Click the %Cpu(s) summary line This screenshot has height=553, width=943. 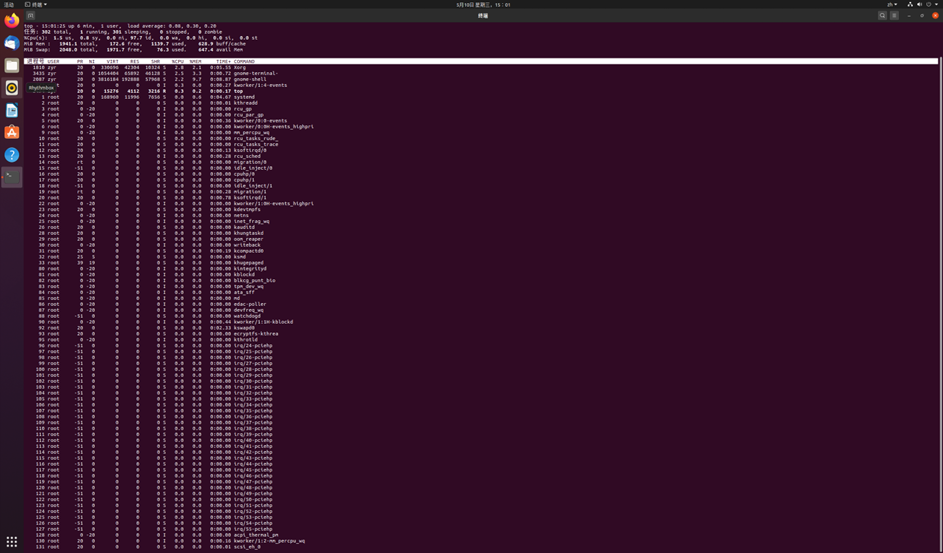(141, 38)
